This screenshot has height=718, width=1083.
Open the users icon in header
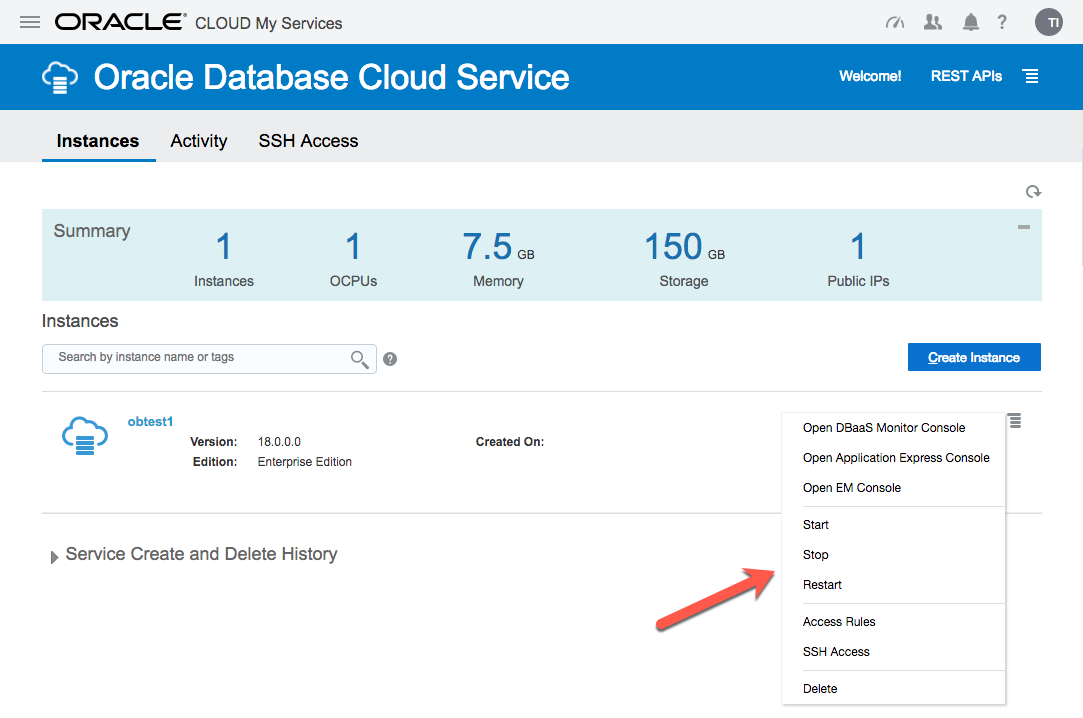pos(932,23)
